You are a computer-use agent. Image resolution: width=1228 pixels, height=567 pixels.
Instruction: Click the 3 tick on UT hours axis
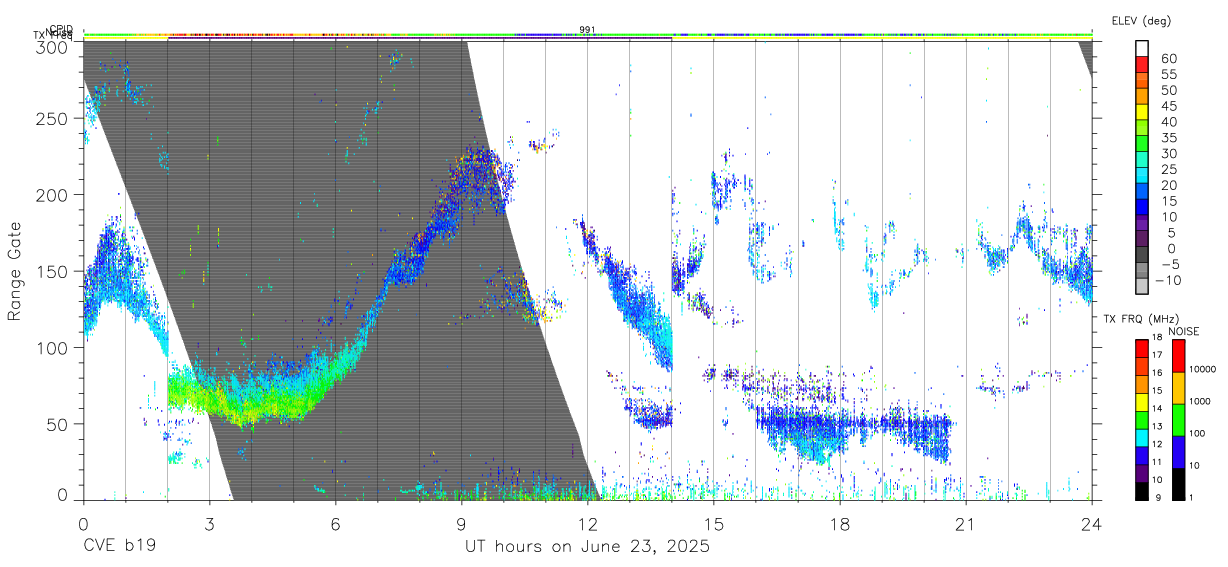(209, 523)
